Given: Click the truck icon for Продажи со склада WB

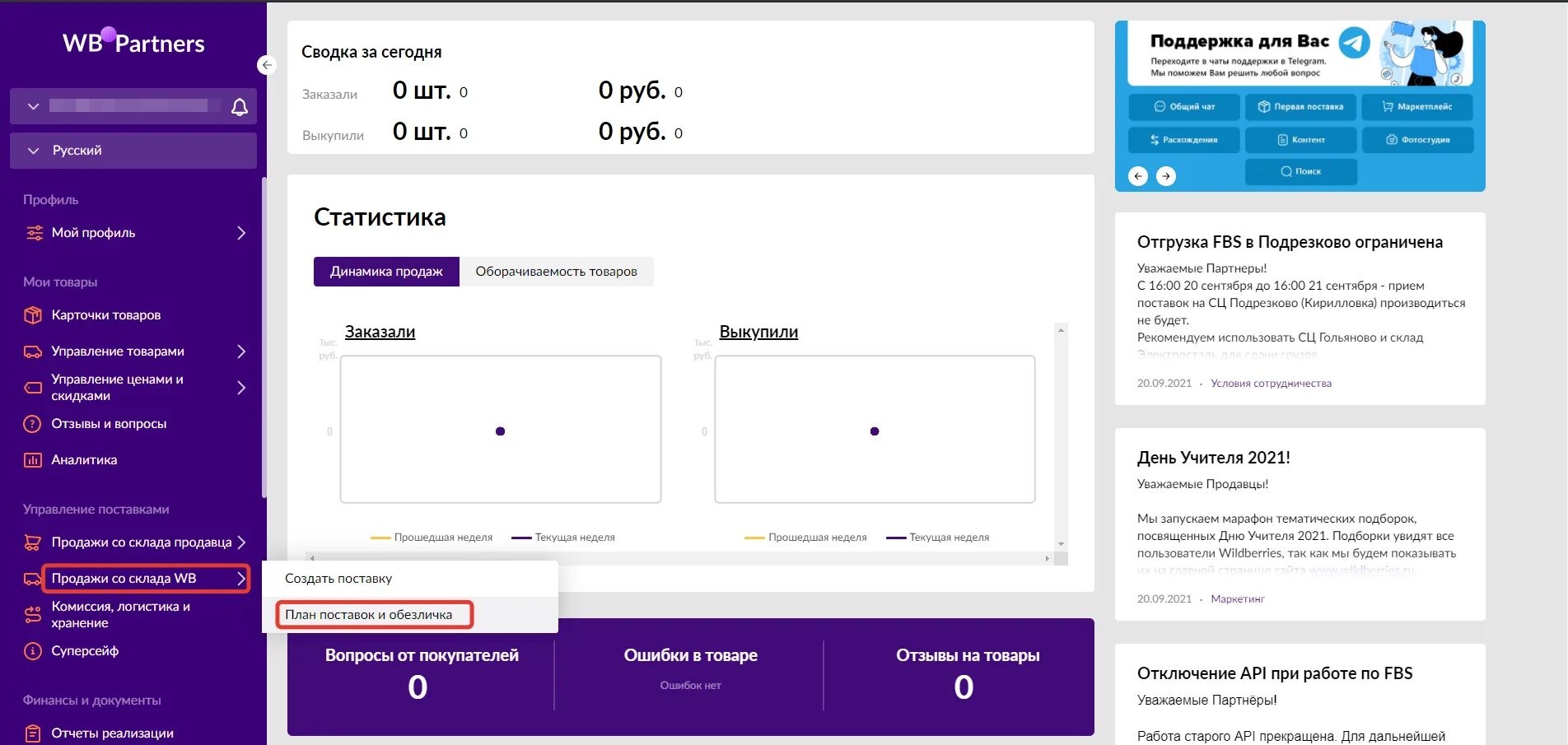Looking at the screenshot, I should click(33, 579).
